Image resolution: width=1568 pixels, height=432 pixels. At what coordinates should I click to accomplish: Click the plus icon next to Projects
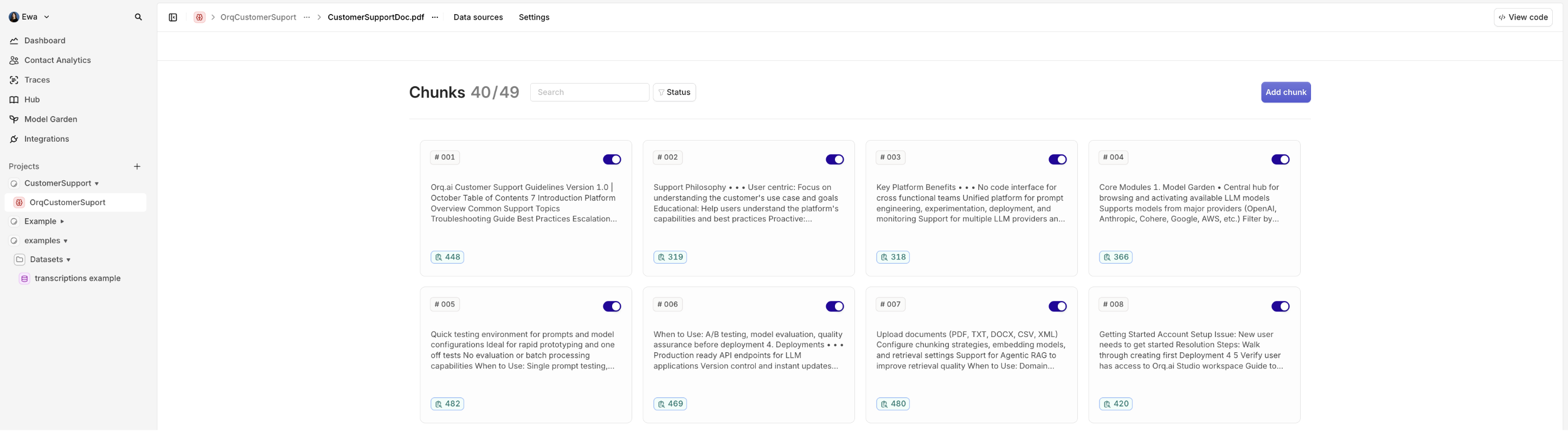(x=137, y=166)
